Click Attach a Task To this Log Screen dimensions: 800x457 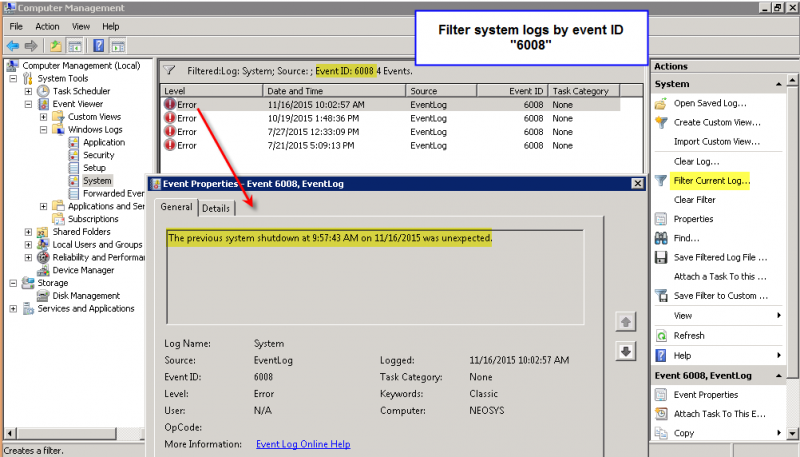click(x=720, y=276)
